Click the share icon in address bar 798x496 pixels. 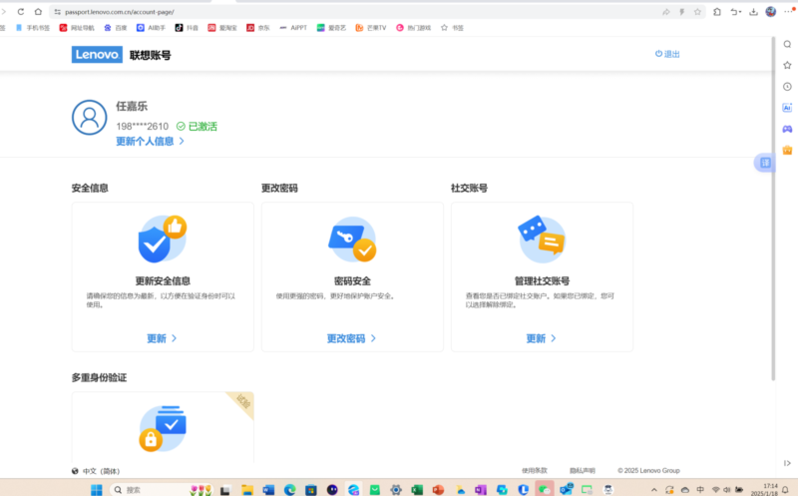[x=666, y=12]
